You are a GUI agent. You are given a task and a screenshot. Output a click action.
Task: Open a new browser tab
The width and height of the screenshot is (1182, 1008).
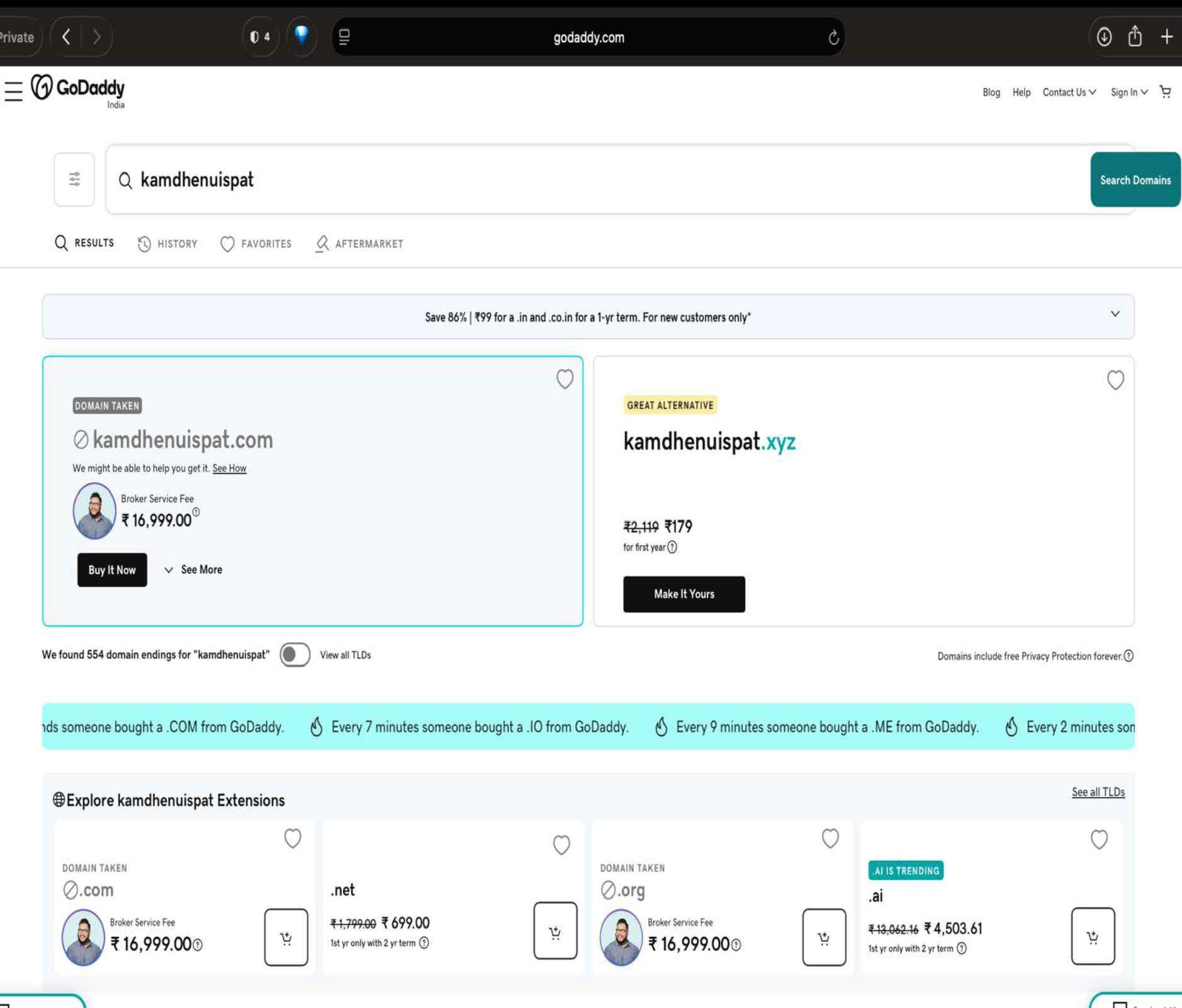click(1166, 37)
